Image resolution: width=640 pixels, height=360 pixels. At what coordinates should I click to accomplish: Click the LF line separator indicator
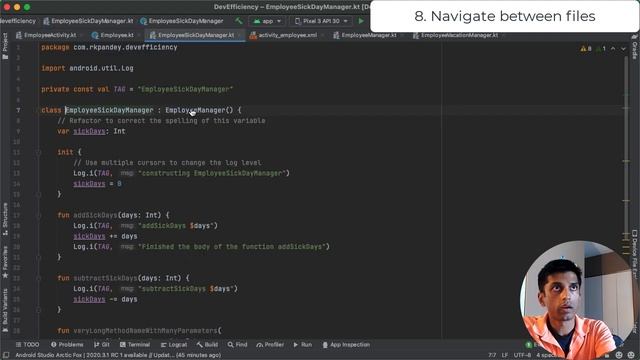(505, 356)
